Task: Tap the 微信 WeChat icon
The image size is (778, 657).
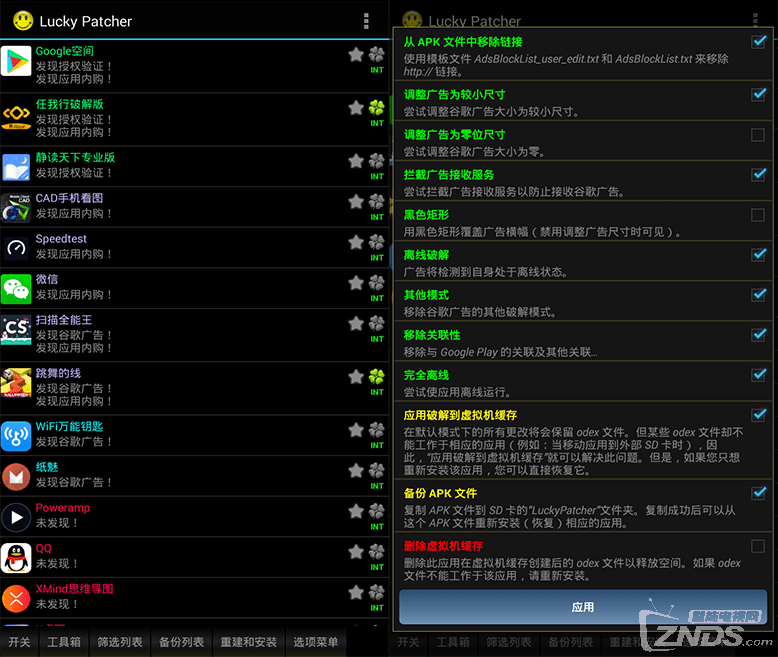Action: click(16, 289)
